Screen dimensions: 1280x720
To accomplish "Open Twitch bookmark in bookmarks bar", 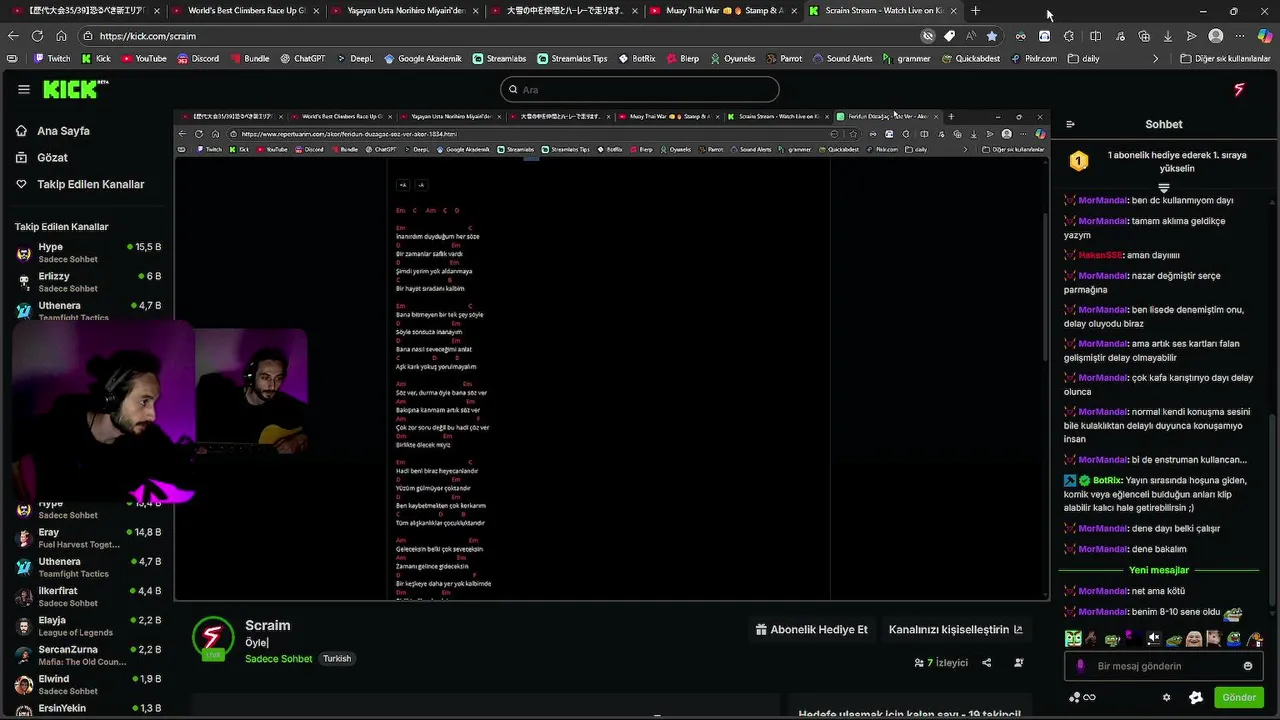I will click(52, 59).
